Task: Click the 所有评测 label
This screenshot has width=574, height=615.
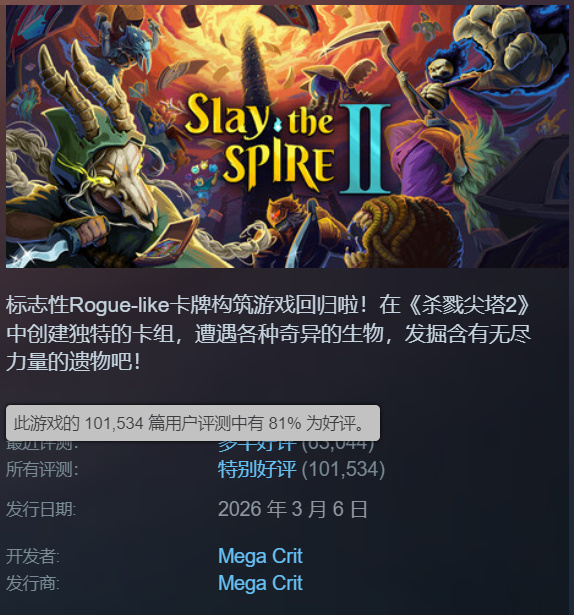Action: tap(42, 469)
